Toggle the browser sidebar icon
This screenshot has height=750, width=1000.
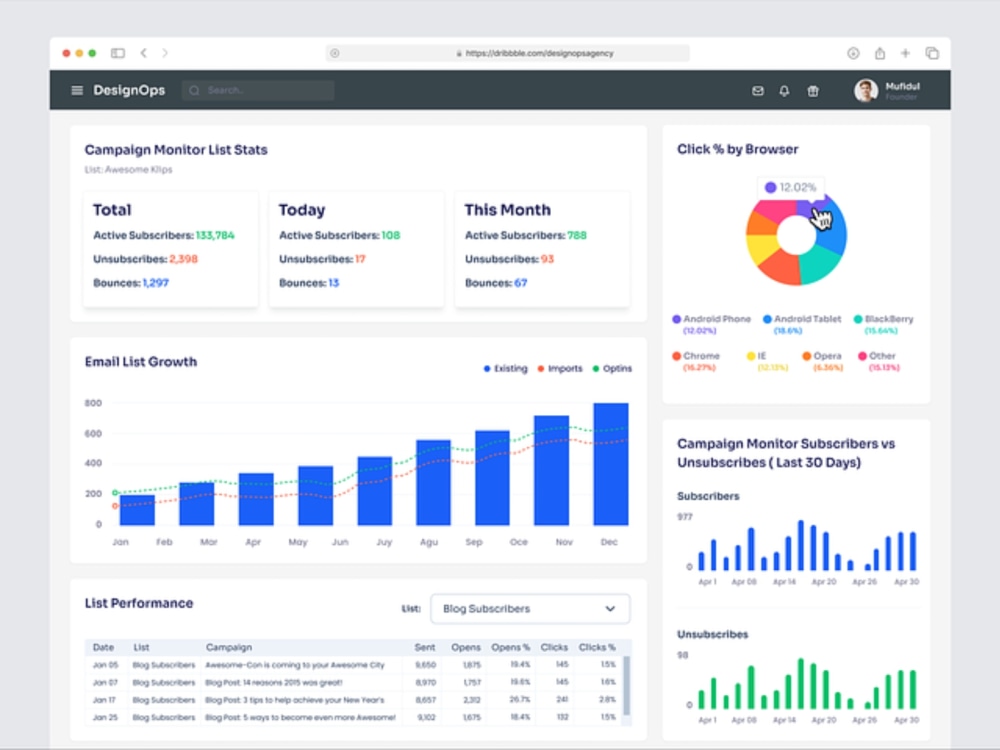tap(118, 53)
